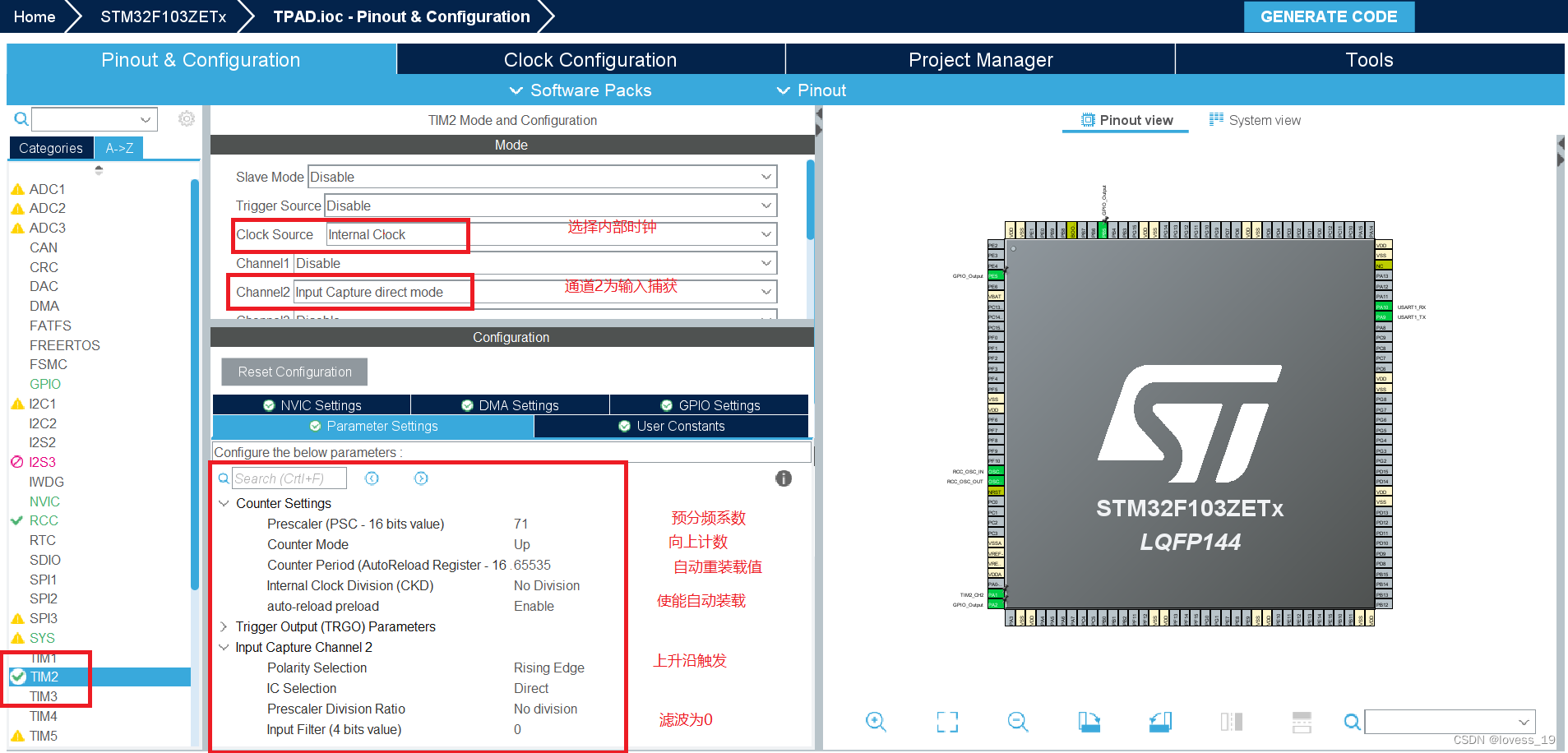Collapse the Counter Settings group
The image size is (1568, 753).
point(224,503)
